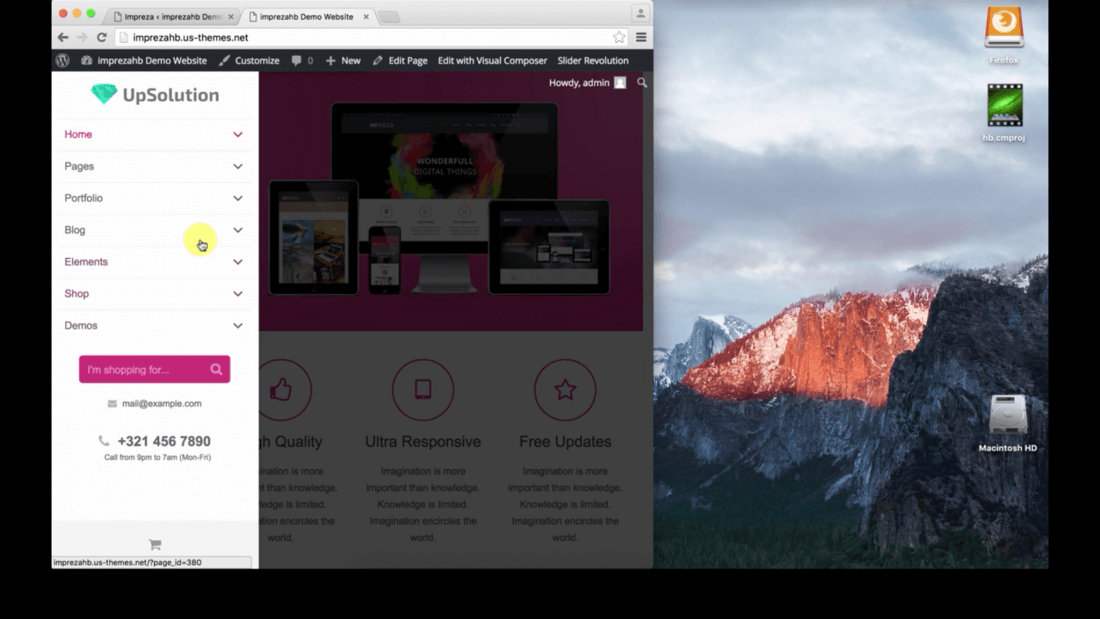This screenshot has height=619, width=1100.
Task: Open the Chrome hamburger menu
Action: 641,37
